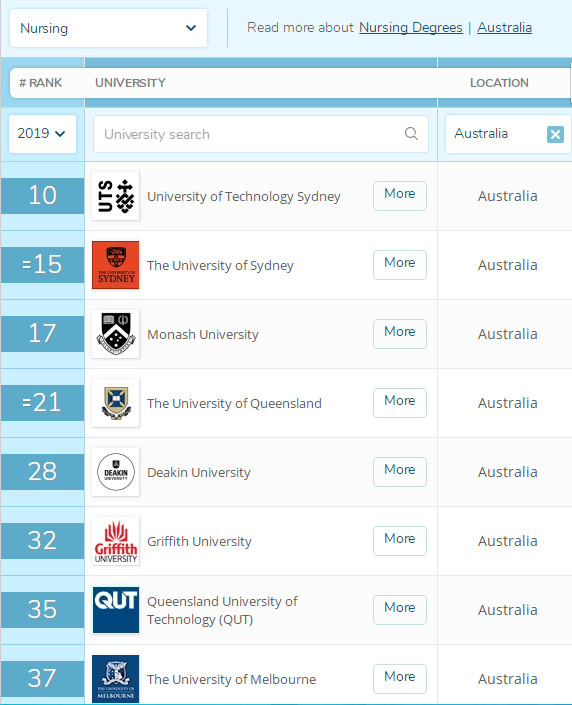Click rank 10 cell
The height and width of the screenshot is (705, 572).
click(x=42, y=196)
